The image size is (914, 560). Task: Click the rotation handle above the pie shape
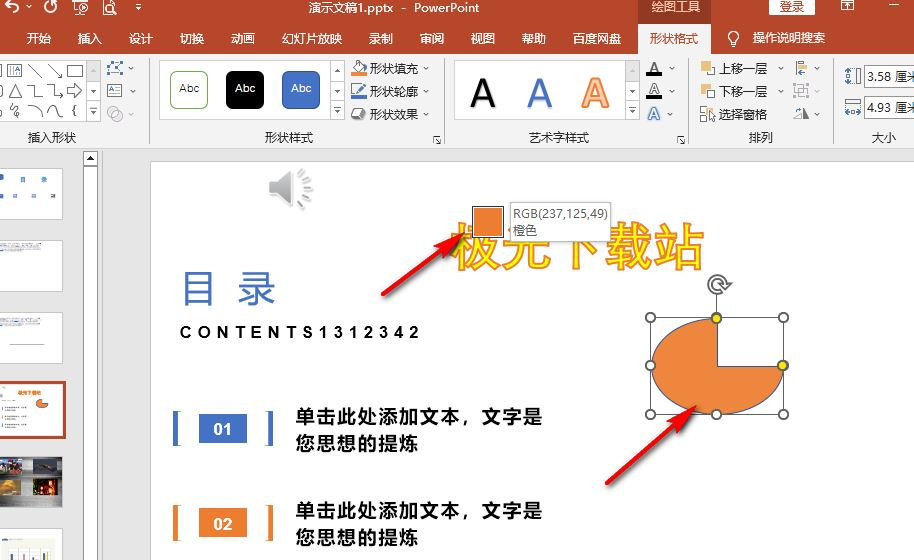coord(719,285)
